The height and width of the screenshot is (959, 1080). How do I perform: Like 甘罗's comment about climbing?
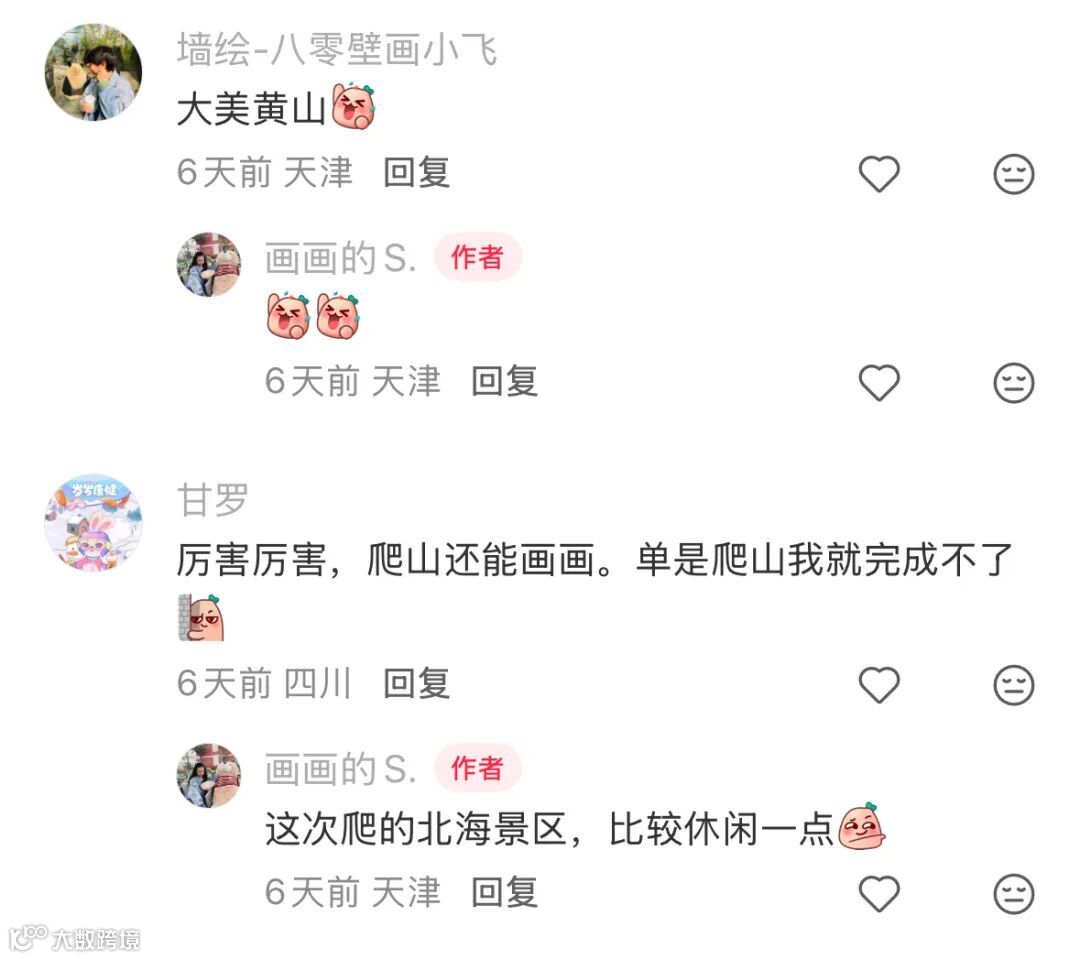(879, 685)
